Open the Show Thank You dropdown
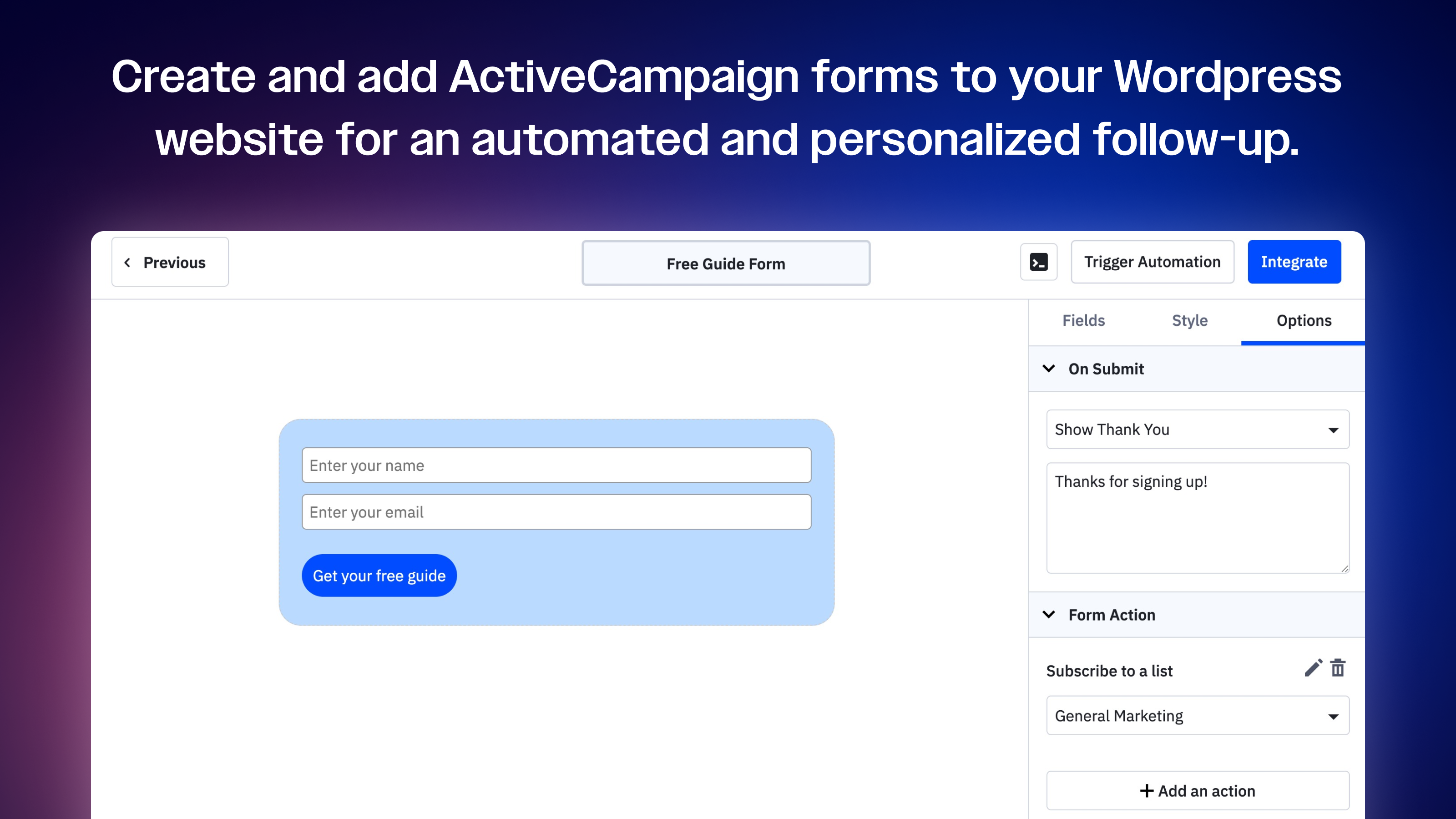This screenshot has height=819, width=1456. click(x=1197, y=430)
